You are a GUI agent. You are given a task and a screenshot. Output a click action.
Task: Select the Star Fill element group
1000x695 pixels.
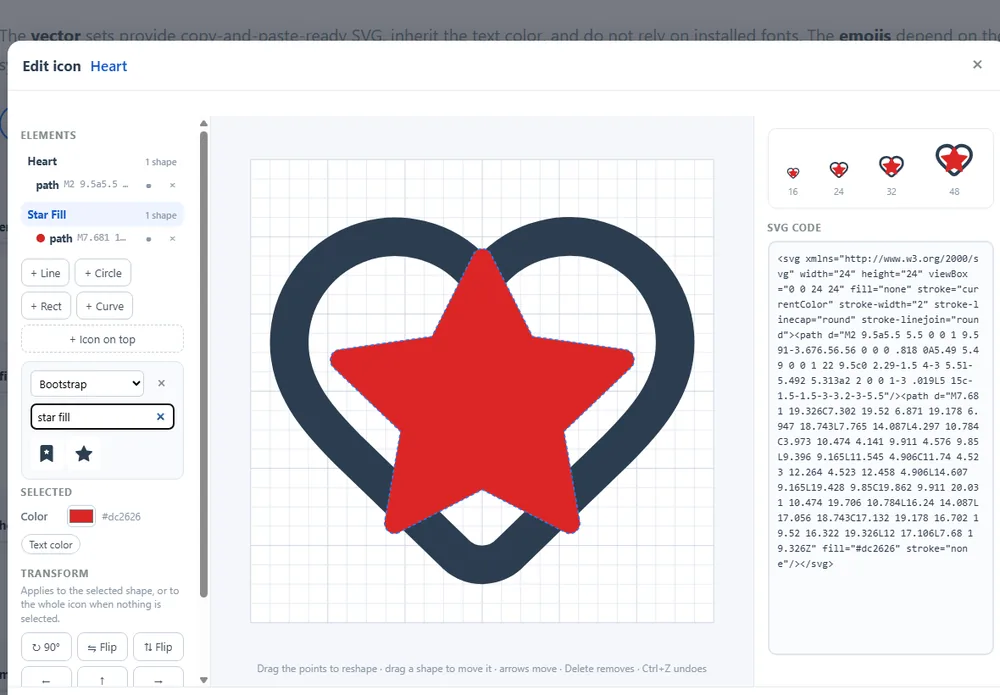pos(102,215)
